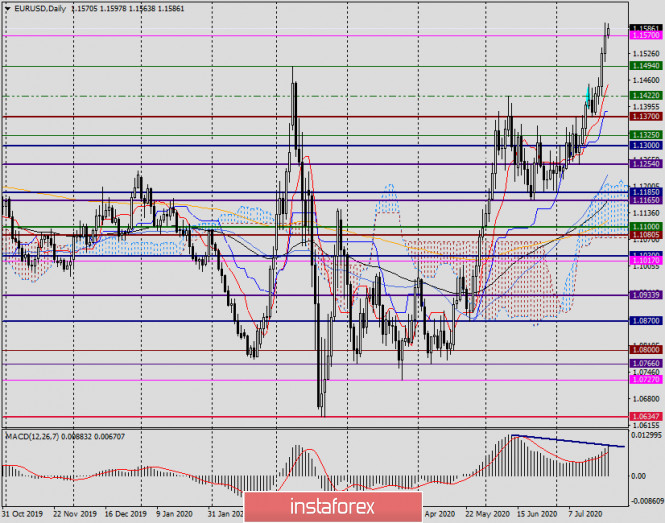The width and height of the screenshot is (665, 523).
Task: Select the magenta 1.10170 level label
Action: (643, 256)
